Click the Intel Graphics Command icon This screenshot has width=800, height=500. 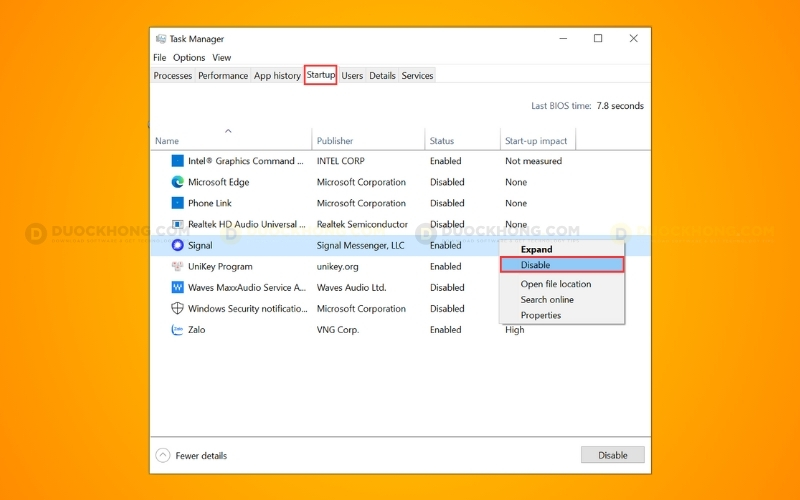177,161
